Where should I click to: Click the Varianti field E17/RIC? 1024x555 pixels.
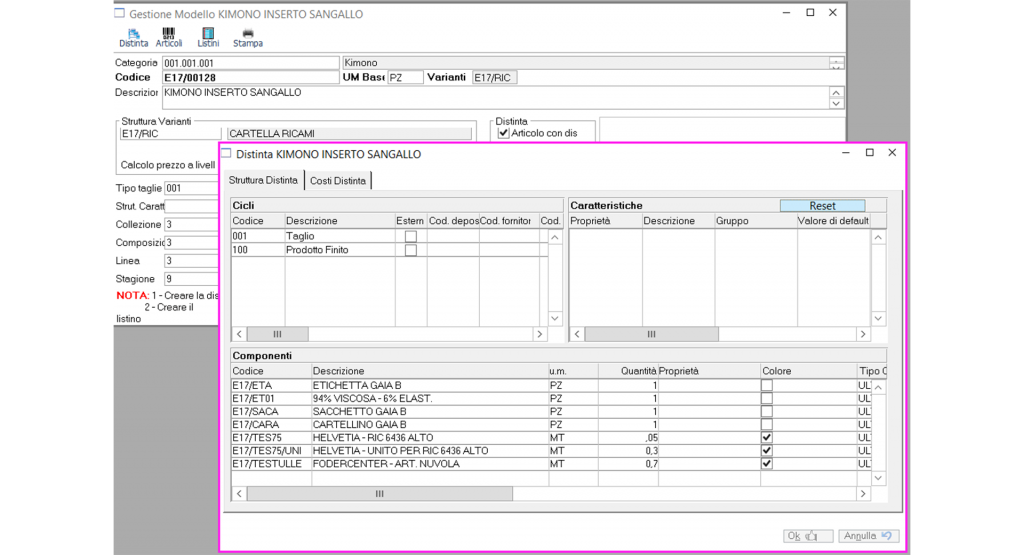494,78
